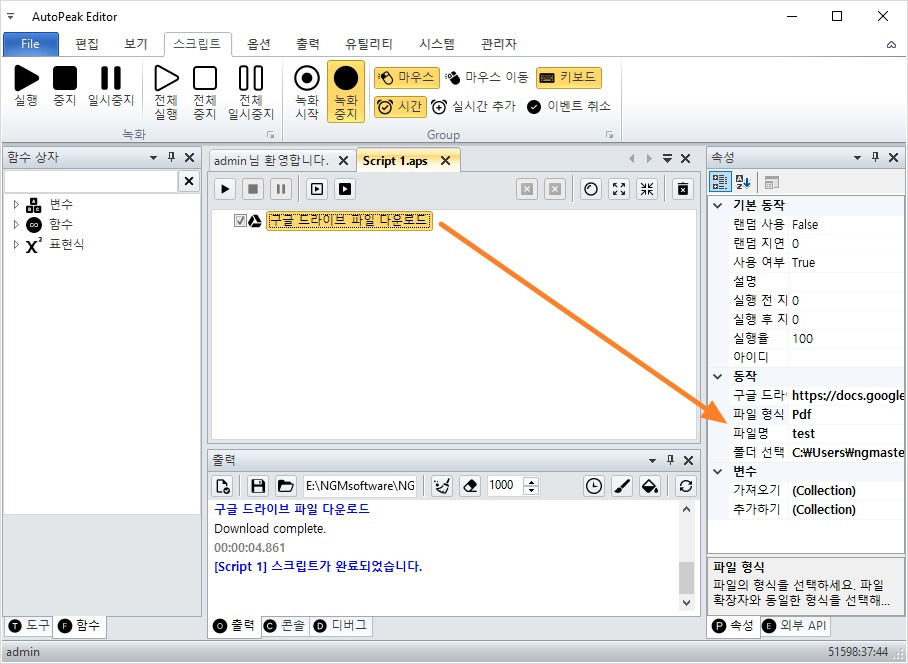Expand the 변수 tree node
This screenshot has height=664, width=908.
16,204
